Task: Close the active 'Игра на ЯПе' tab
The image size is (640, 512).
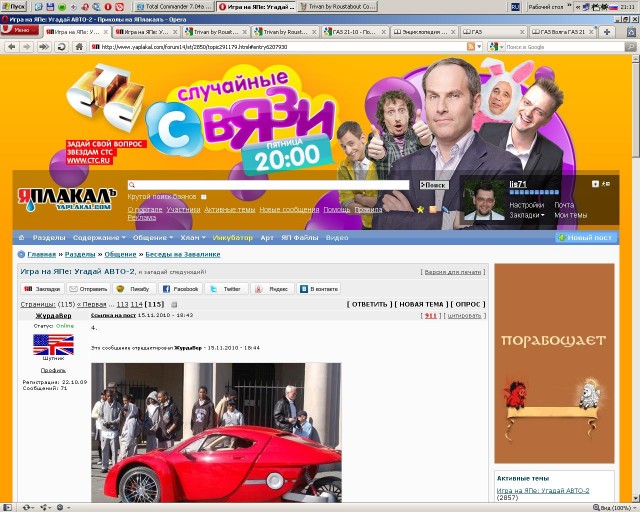Action: click(x=106, y=32)
